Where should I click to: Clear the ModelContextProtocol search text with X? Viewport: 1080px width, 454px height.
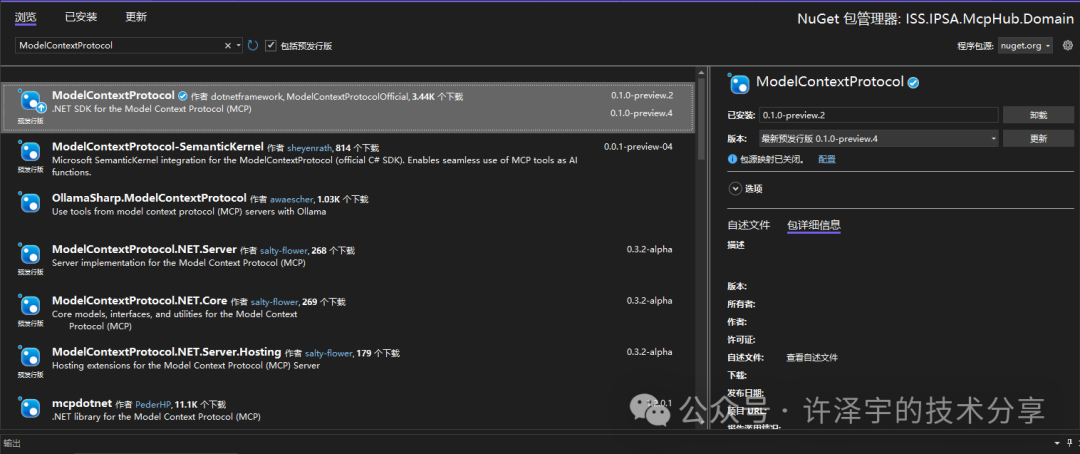[x=228, y=45]
